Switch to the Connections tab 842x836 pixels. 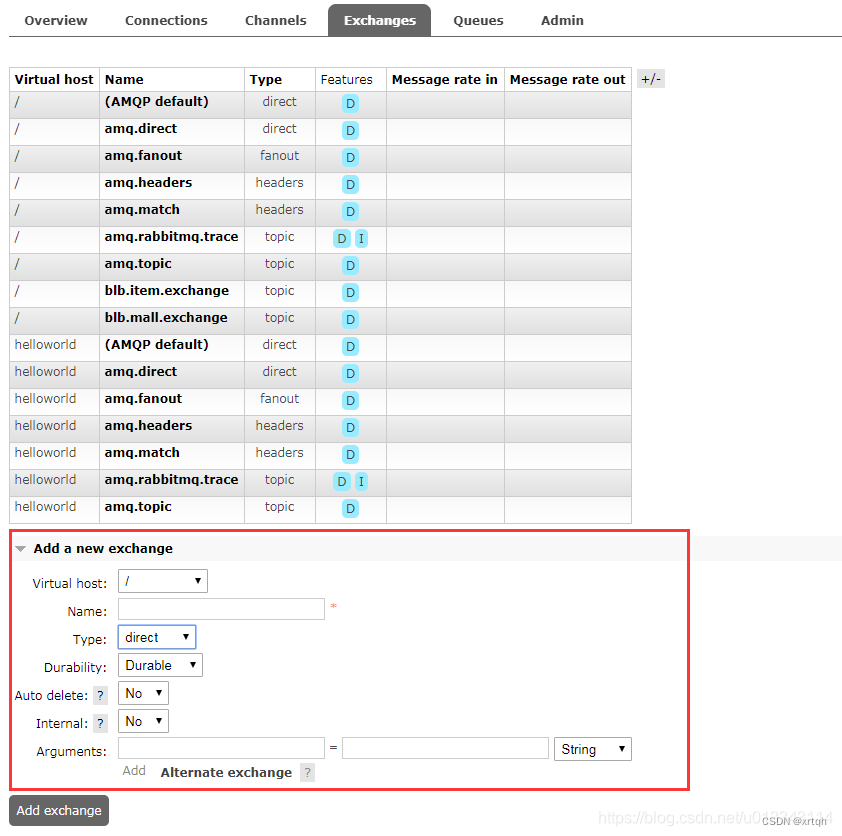[166, 20]
